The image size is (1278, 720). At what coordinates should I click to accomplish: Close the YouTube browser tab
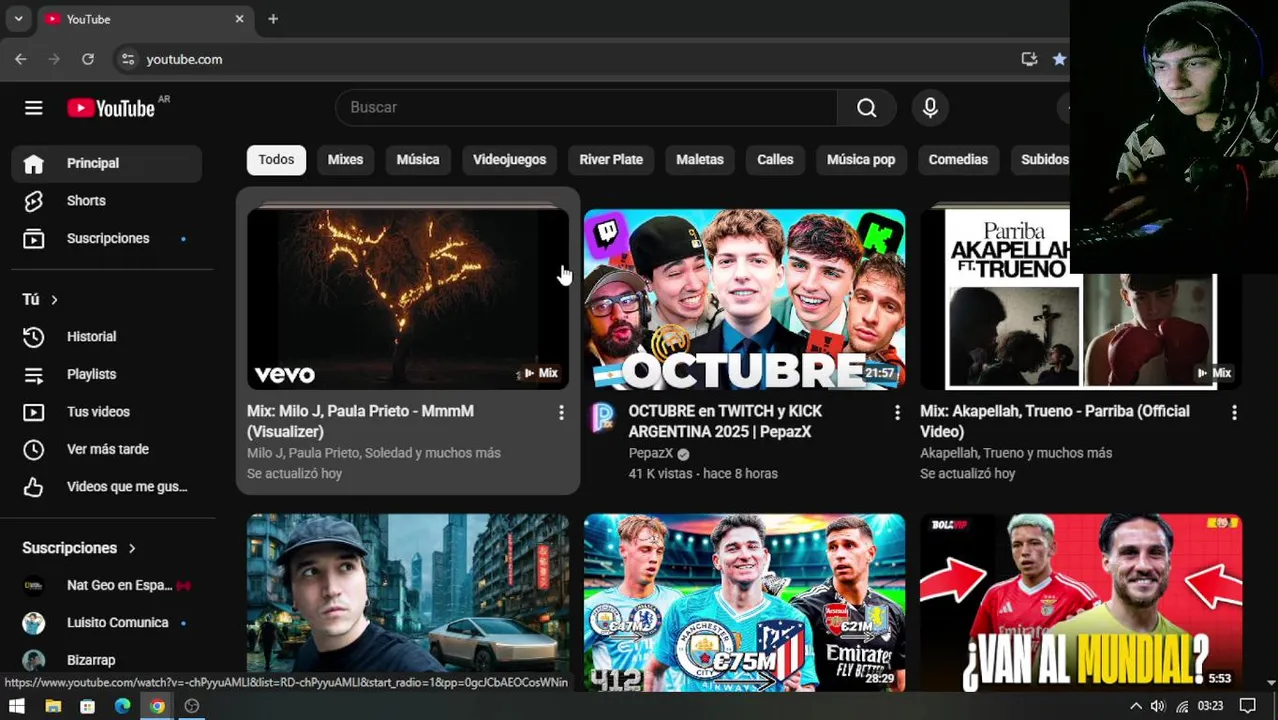[239, 19]
